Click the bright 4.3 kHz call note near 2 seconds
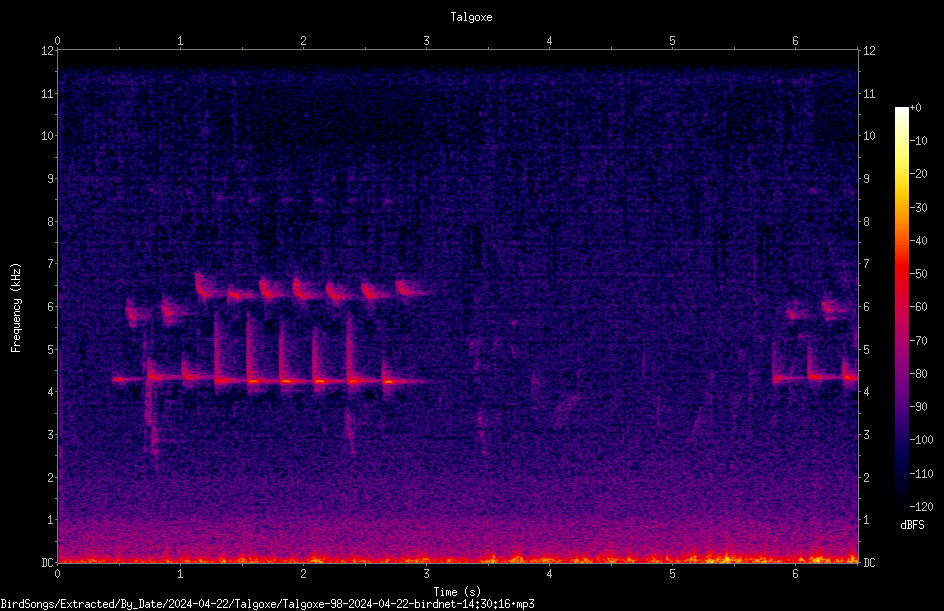 [287, 380]
